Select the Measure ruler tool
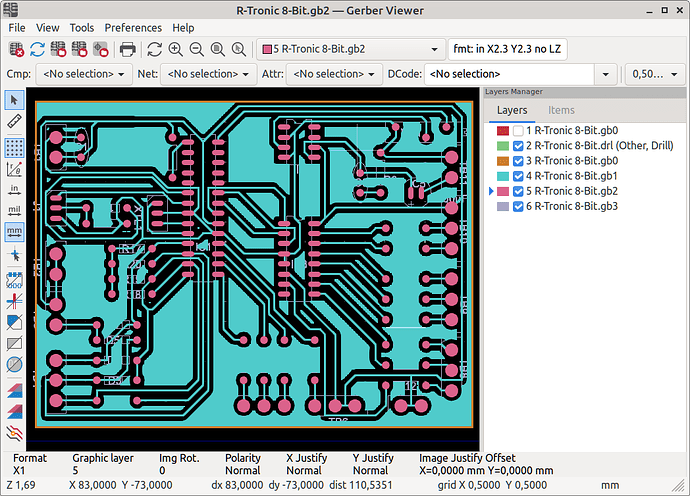The width and height of the screenshot is (690, 496). 15,121
